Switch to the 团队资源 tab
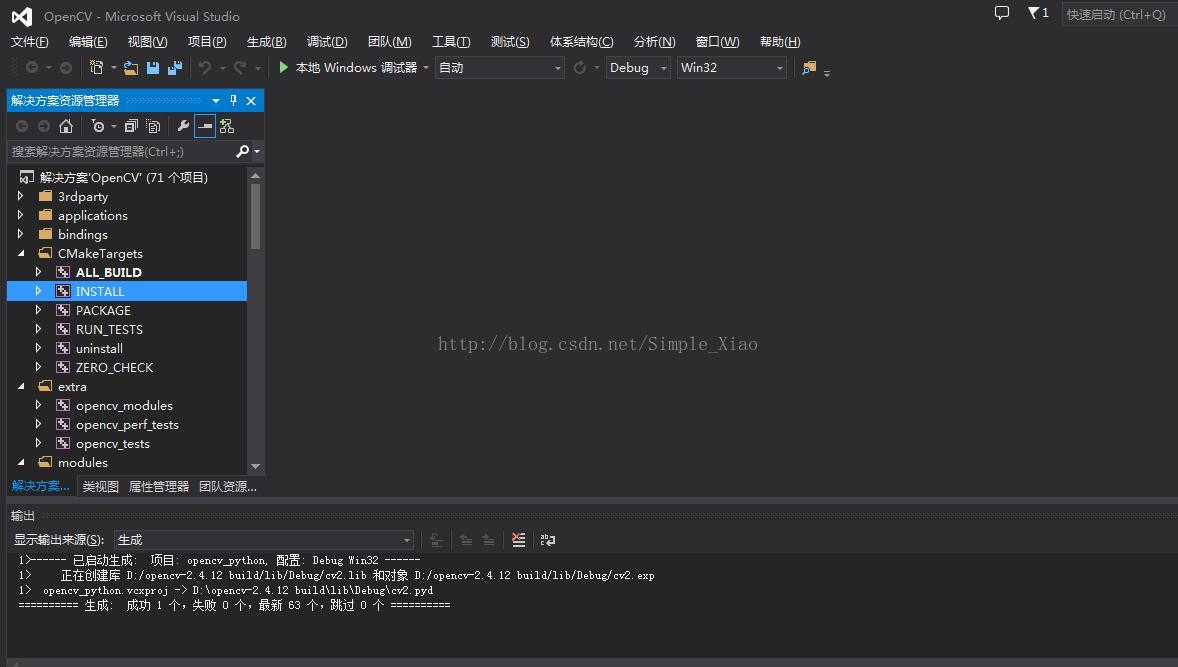Screen dimensions: 1178x667 (228, 487)
